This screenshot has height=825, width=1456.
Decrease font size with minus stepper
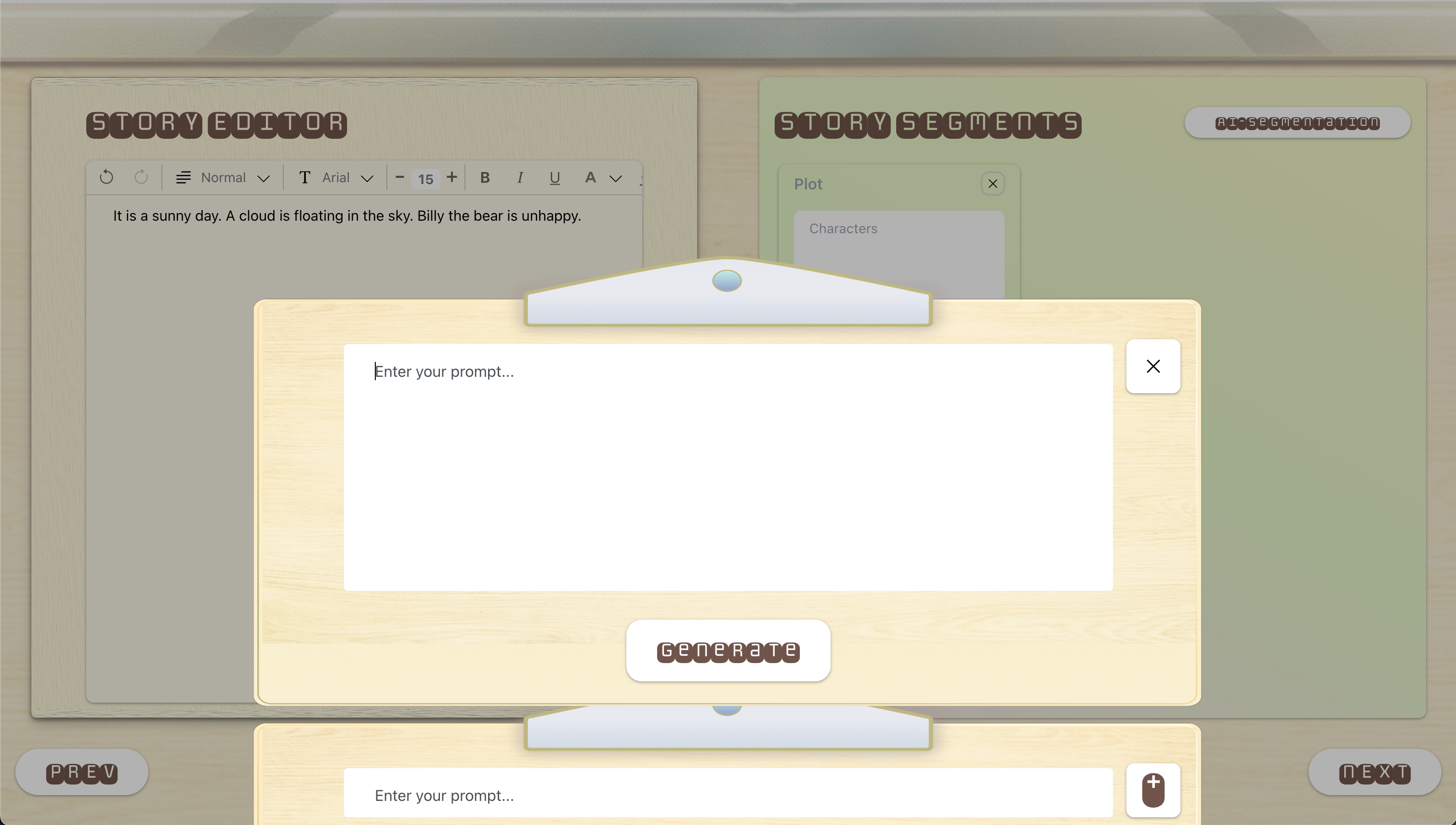[x=398, y=177]
